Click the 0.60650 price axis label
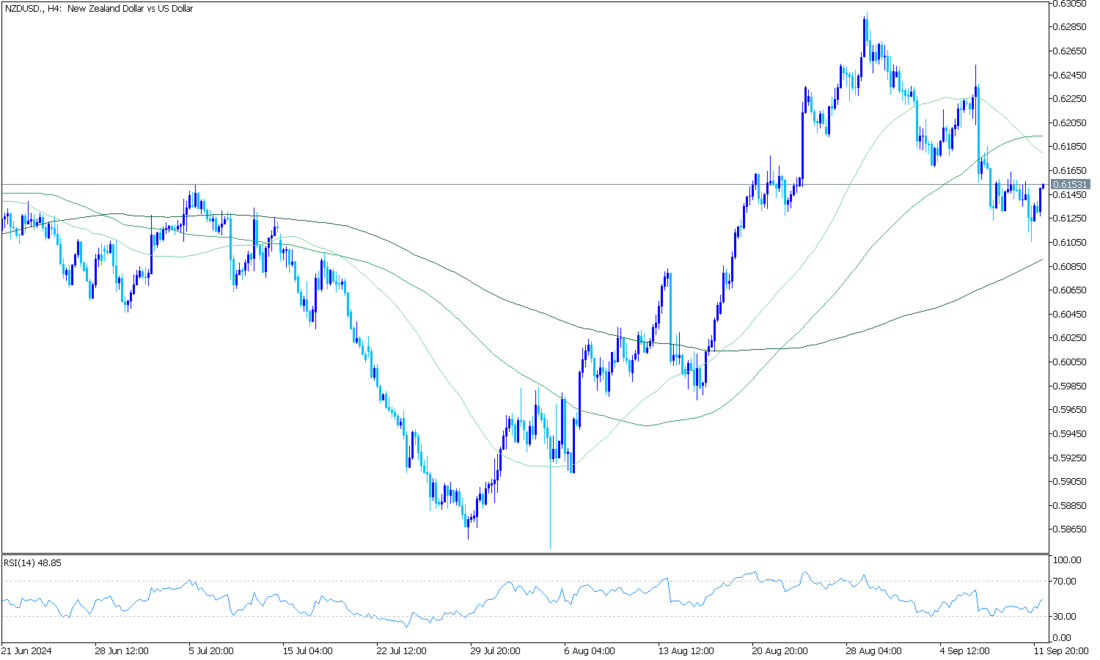Image resolution: width=1100 pixels, height=660 pixels. pos(1070,290)
